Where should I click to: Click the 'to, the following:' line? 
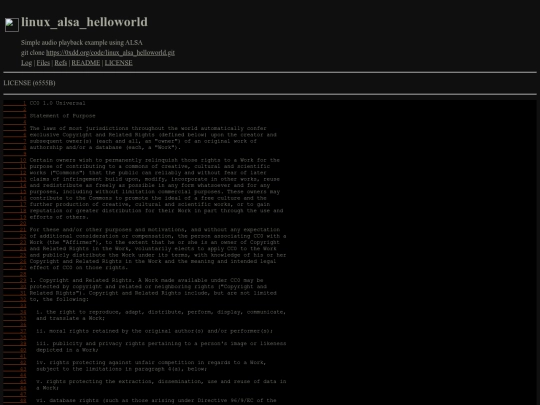[59, 299]
